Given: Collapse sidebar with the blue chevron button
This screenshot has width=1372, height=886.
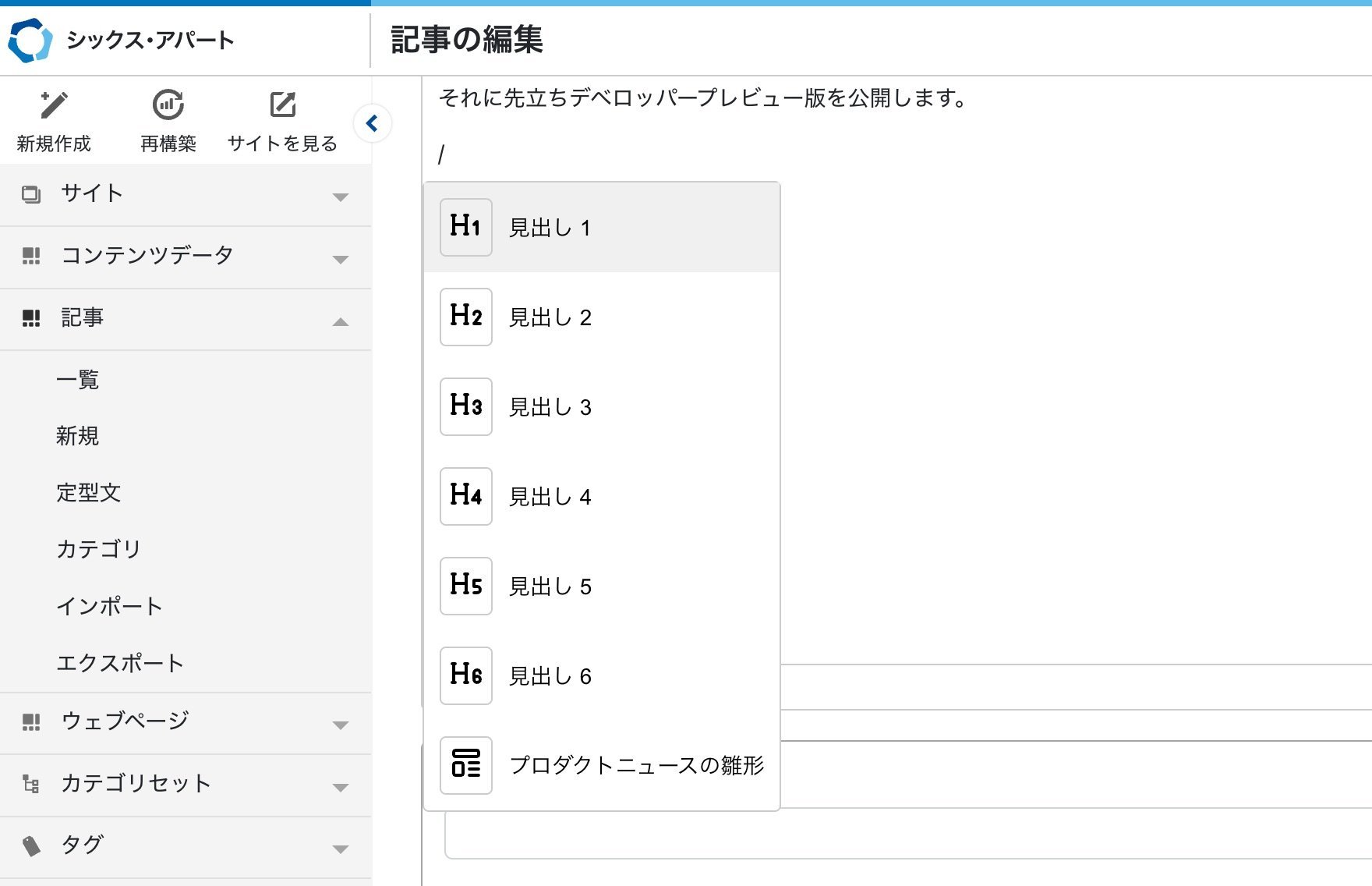Looking at the screenshot, I should point(372,123).
